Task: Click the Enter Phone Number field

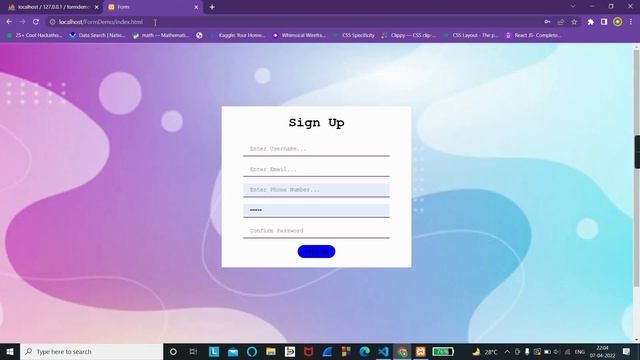Action: (x=316, y=190)
